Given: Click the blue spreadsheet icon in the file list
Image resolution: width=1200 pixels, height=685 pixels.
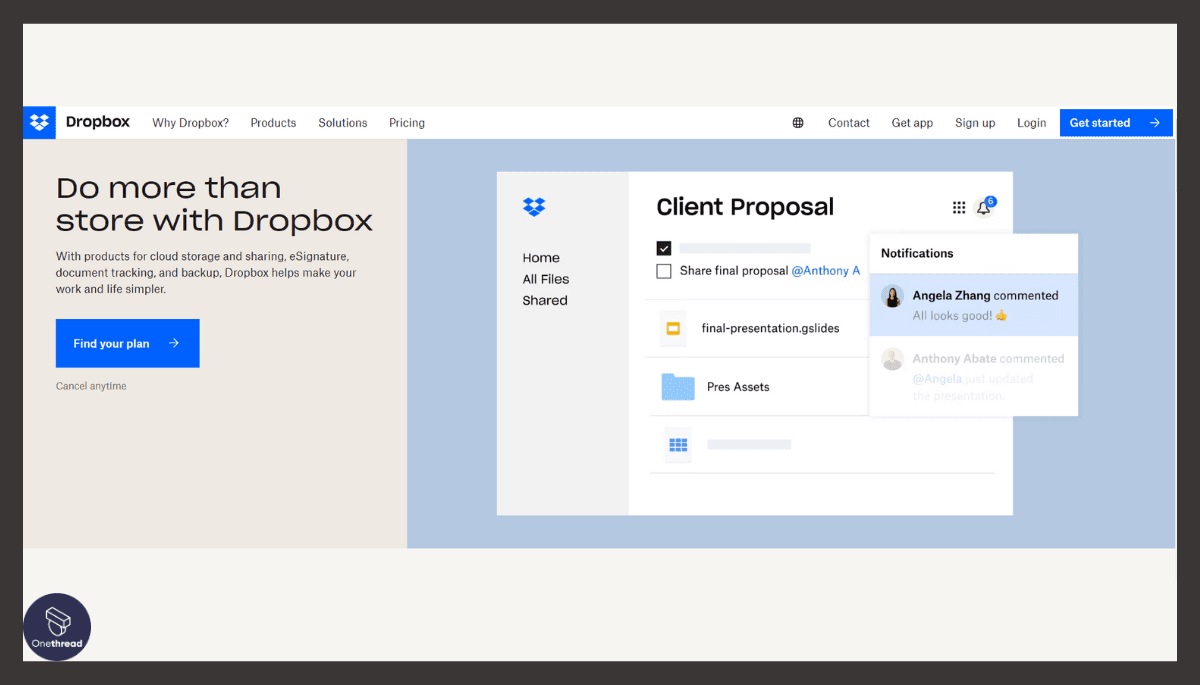Looking at the screenshot, I should click(678, 444).
